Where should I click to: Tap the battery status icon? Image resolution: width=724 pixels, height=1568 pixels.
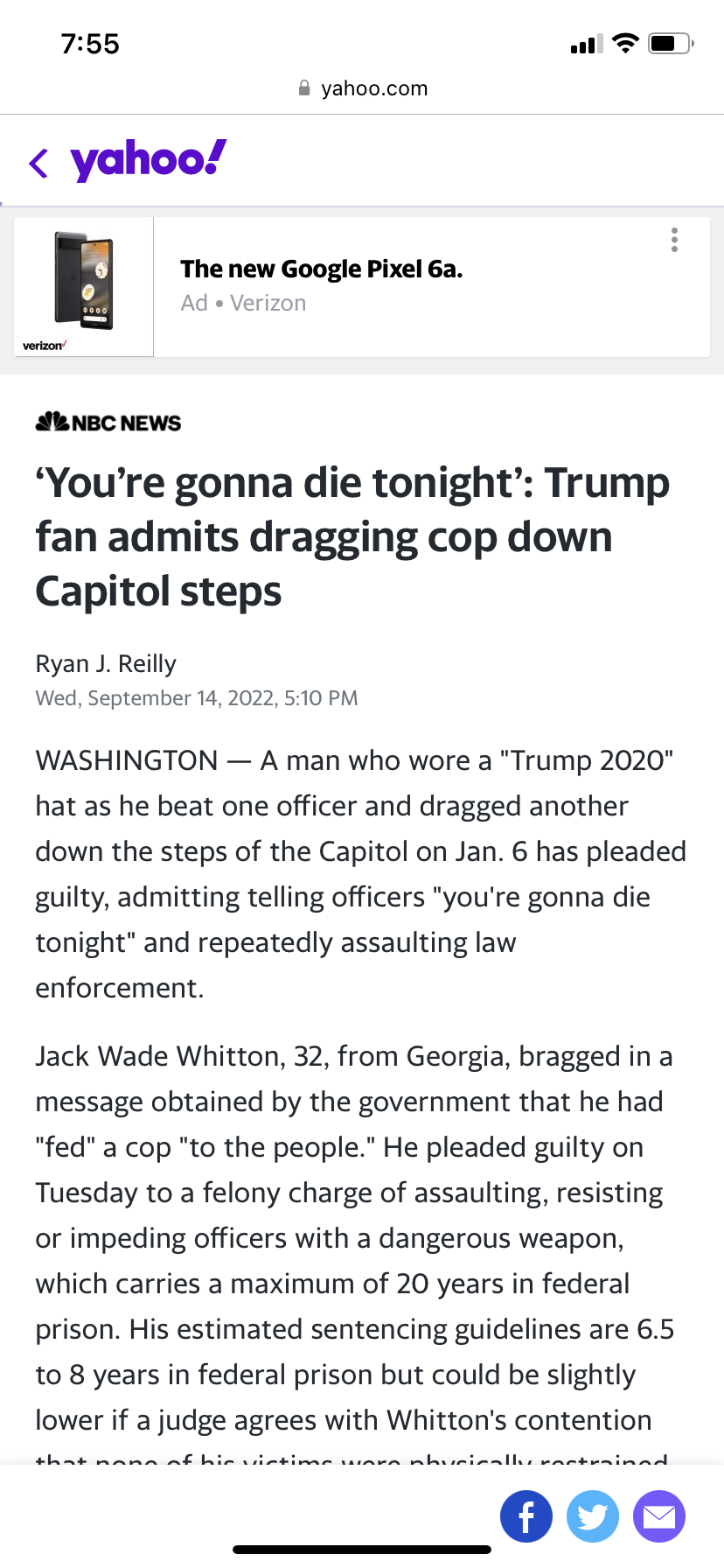pyautogui.click(x=671, y=44)
